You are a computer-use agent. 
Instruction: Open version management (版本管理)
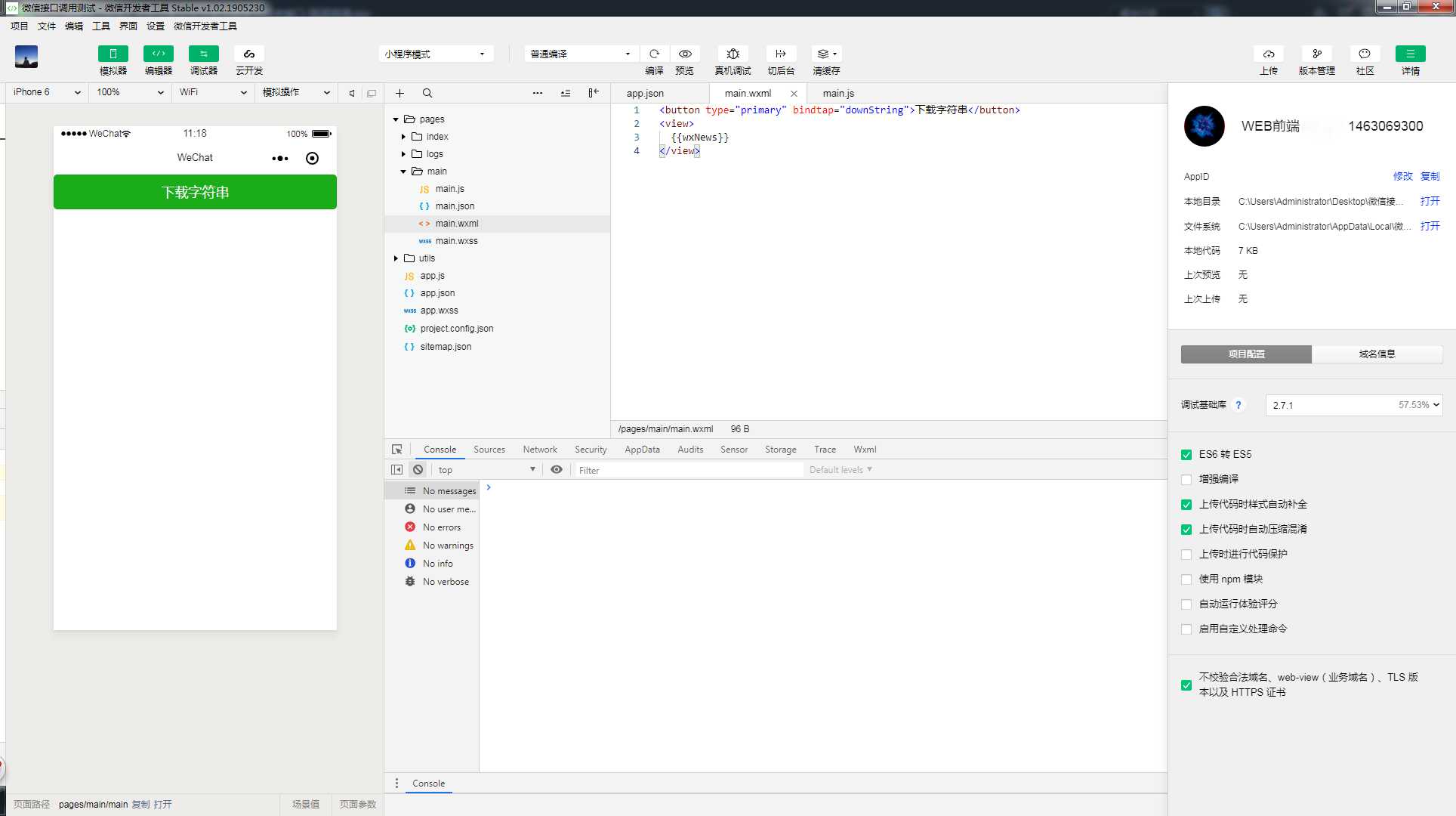pyautogui.click(x=1317, y=54)
